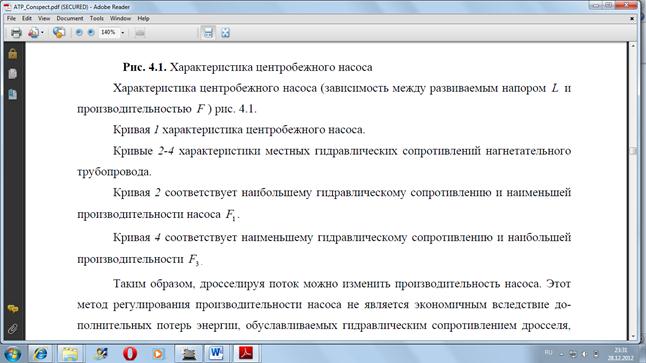Open the View menu
The height and width of the screenshot is (363, 646).
pyautogui.click(x=44, y=19)
